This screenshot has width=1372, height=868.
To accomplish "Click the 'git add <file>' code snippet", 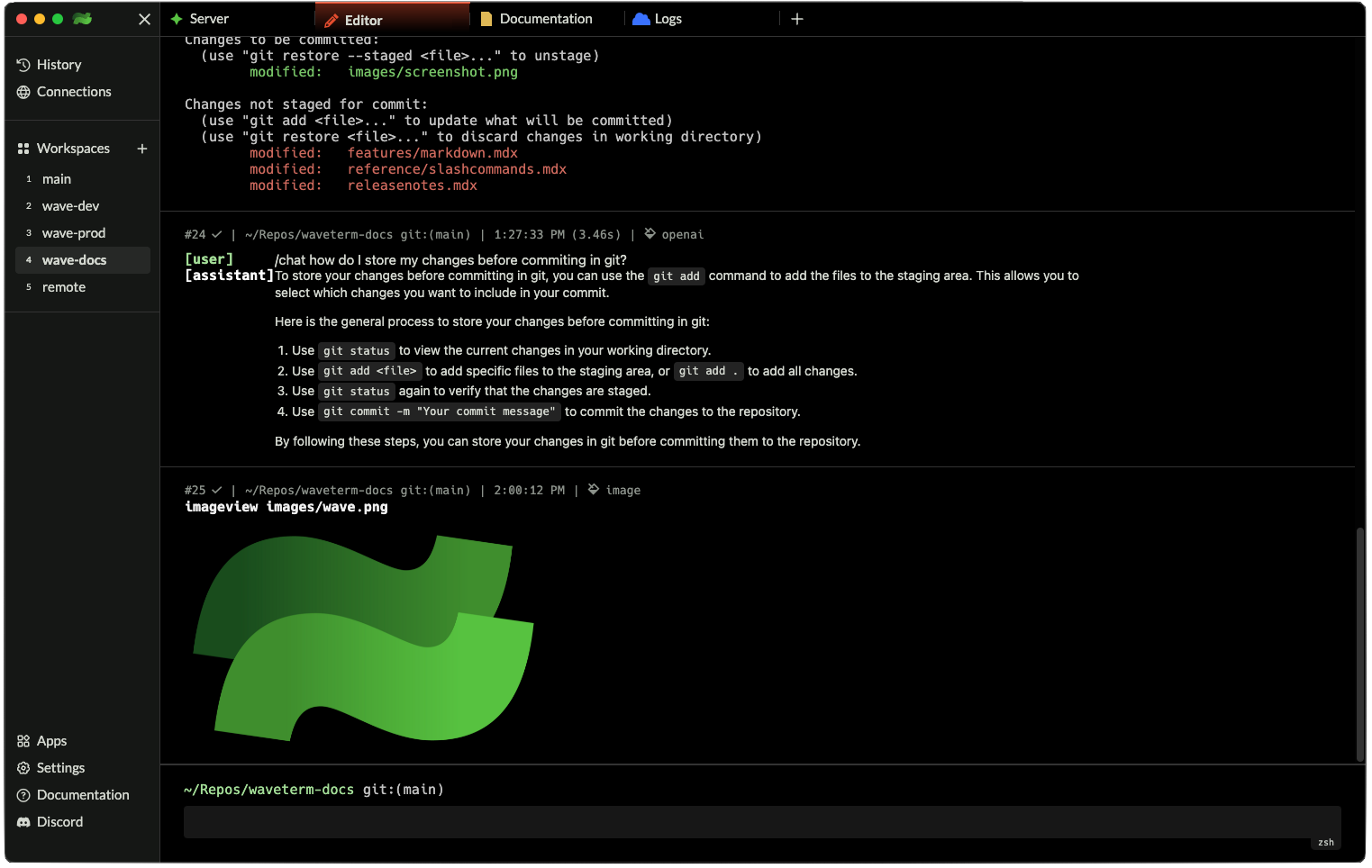I will pyautogui.click(x=370, y=371).
